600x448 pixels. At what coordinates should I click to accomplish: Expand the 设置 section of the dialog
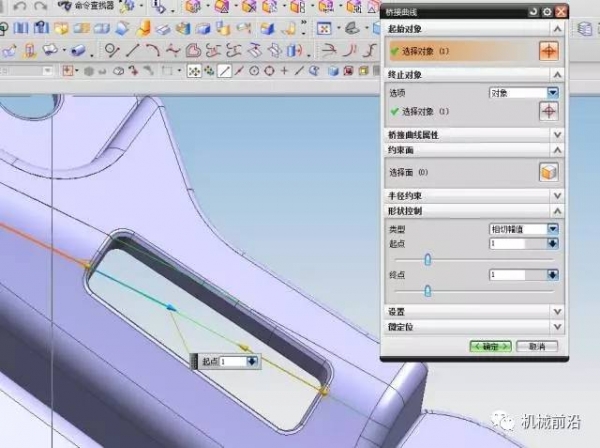point(474,311)
